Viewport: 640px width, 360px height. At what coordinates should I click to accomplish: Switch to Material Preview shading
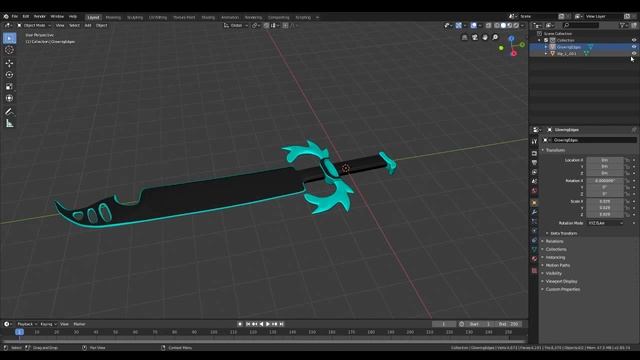[510, 25]
